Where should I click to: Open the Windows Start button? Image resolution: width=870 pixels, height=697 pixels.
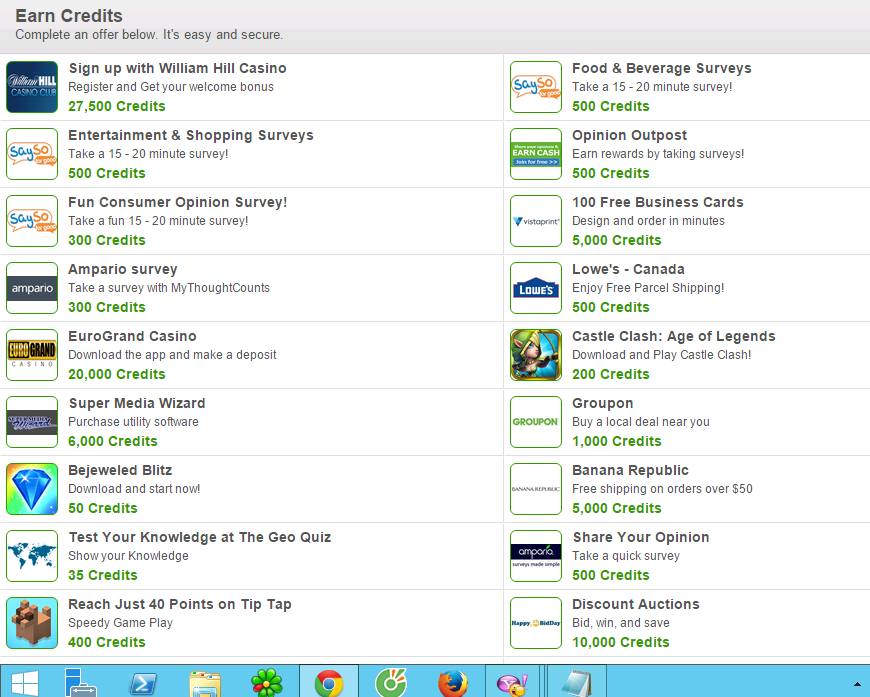point(25,682)
